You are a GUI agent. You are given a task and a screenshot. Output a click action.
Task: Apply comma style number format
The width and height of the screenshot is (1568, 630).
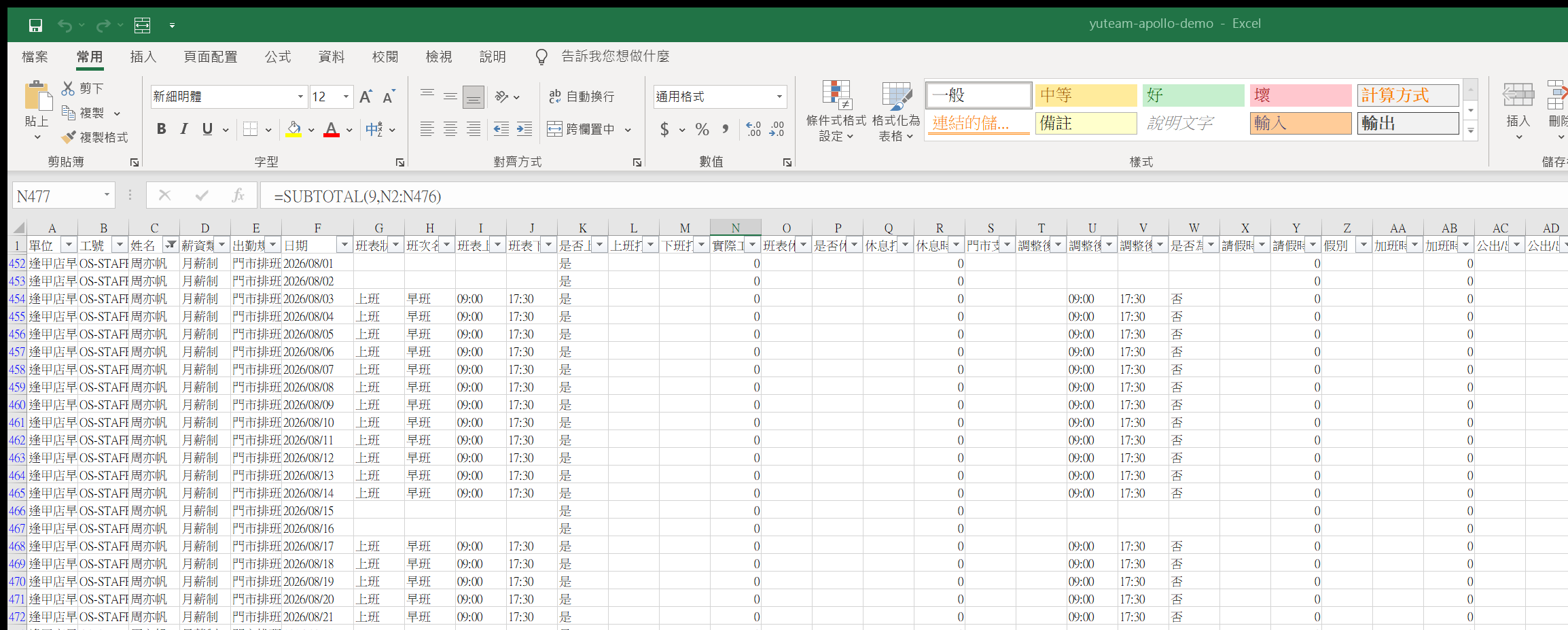(x=726, y=129)
